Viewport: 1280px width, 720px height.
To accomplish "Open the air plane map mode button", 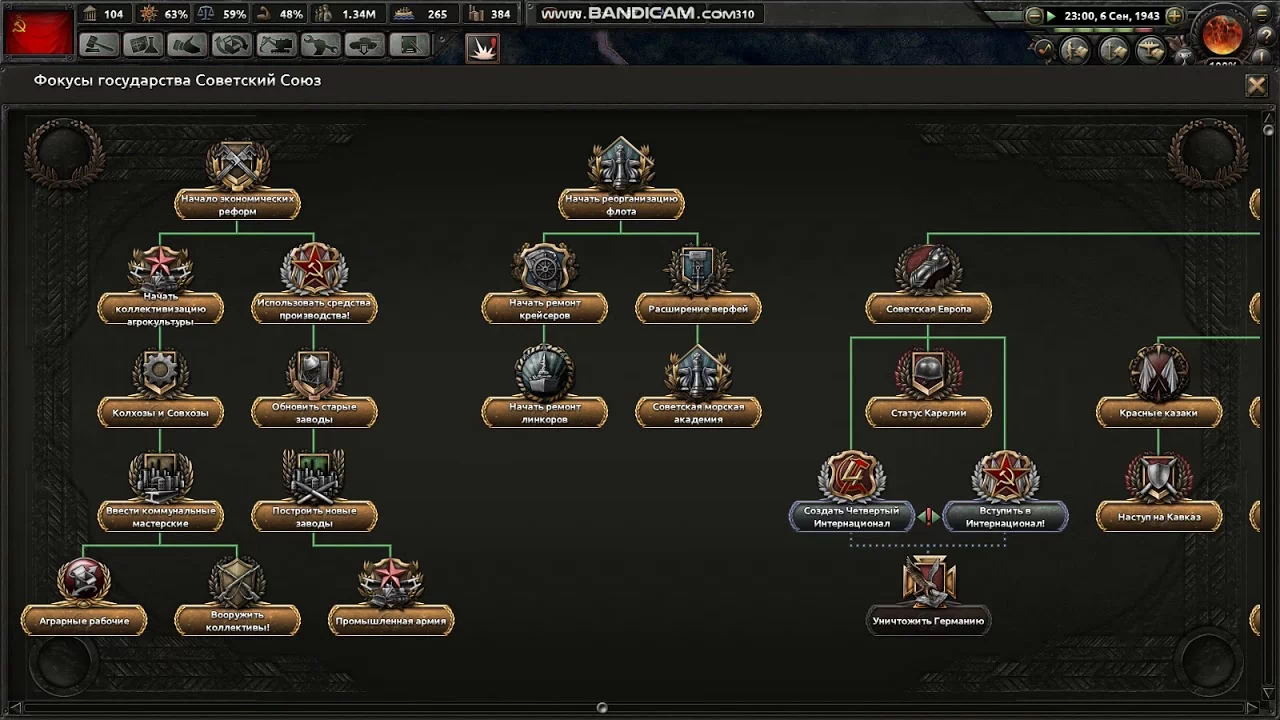I will tap(1151, 50).
